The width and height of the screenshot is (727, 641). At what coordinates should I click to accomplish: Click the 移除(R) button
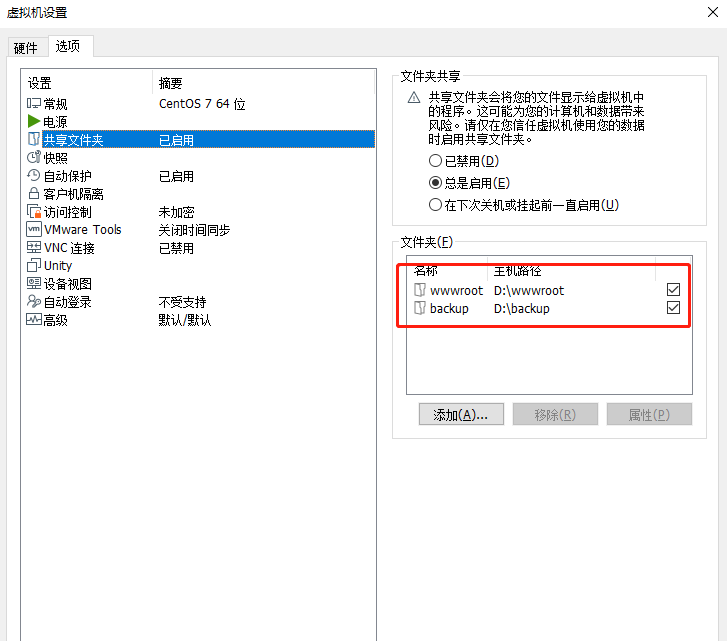555,414
